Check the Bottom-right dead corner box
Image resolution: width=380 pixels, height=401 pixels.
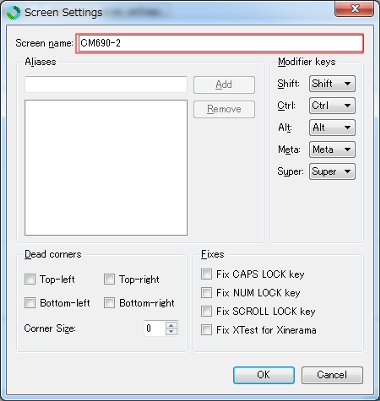tap(109, 303)
